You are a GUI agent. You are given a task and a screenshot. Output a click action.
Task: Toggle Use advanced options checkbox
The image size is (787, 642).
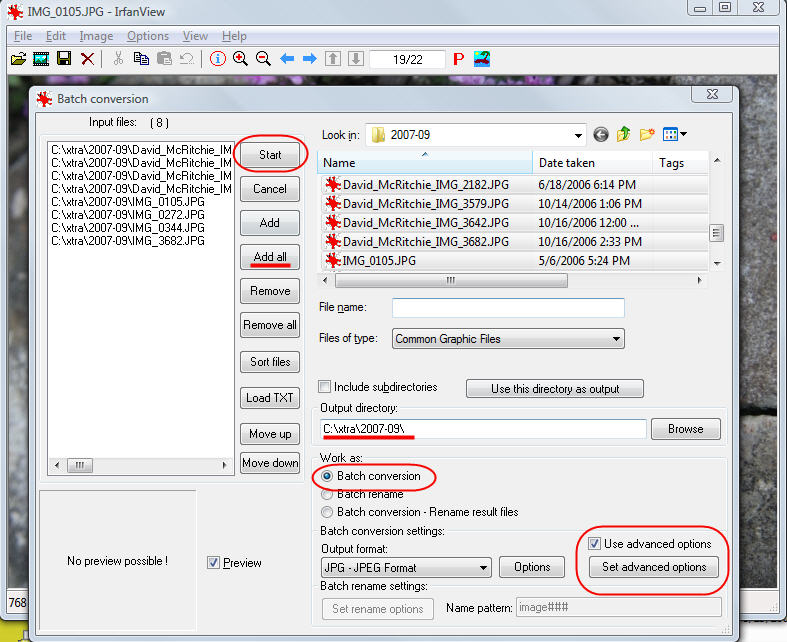click(x=594, y=544)
